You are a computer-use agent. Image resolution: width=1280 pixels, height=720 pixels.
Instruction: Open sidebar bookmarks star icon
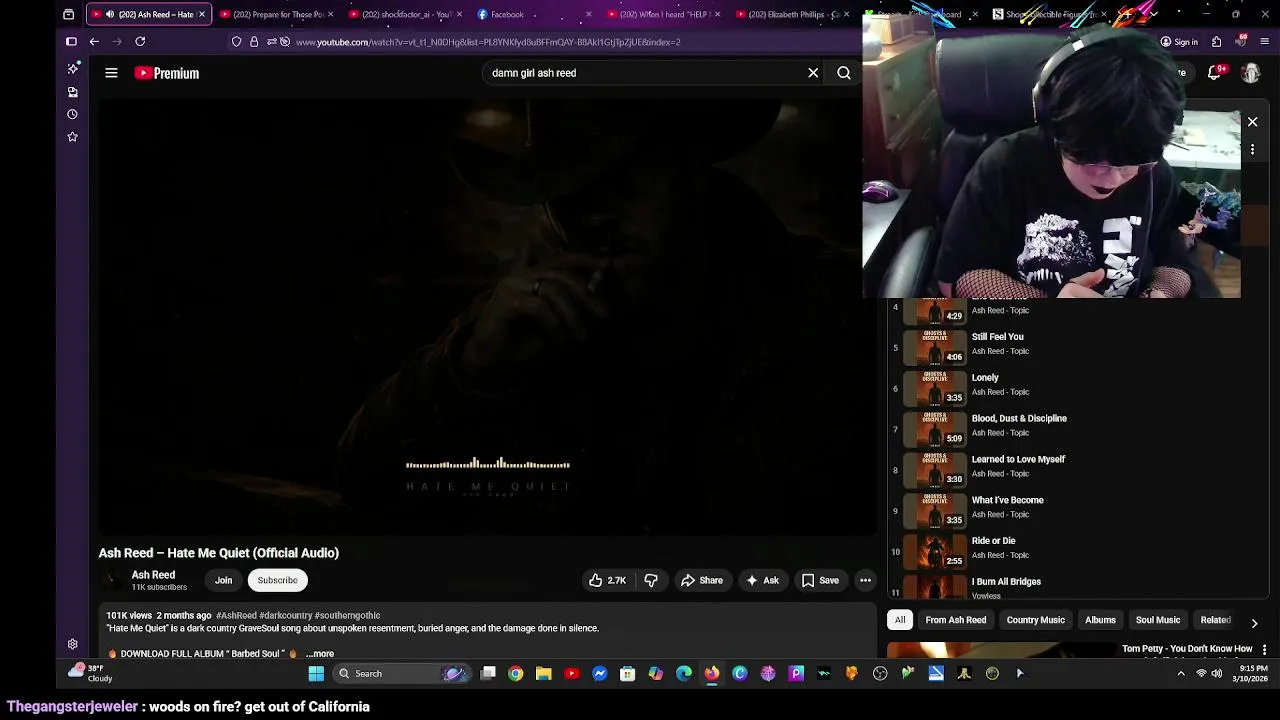pos(72,137)
